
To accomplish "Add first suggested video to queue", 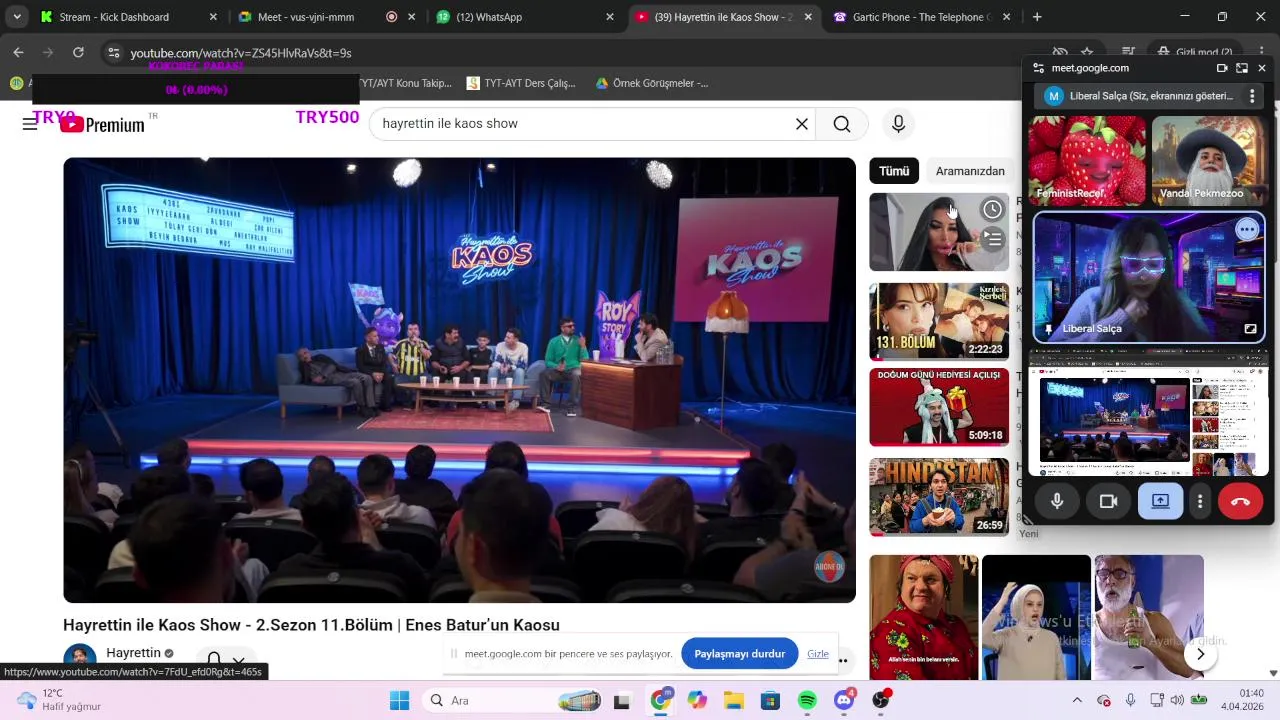I will click(992, 239).
